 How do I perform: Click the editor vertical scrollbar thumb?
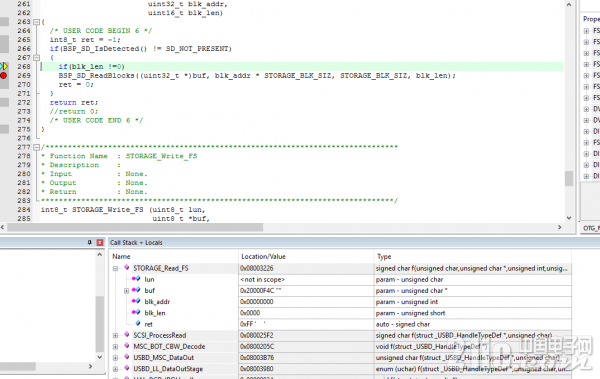[x=569, y=178]
